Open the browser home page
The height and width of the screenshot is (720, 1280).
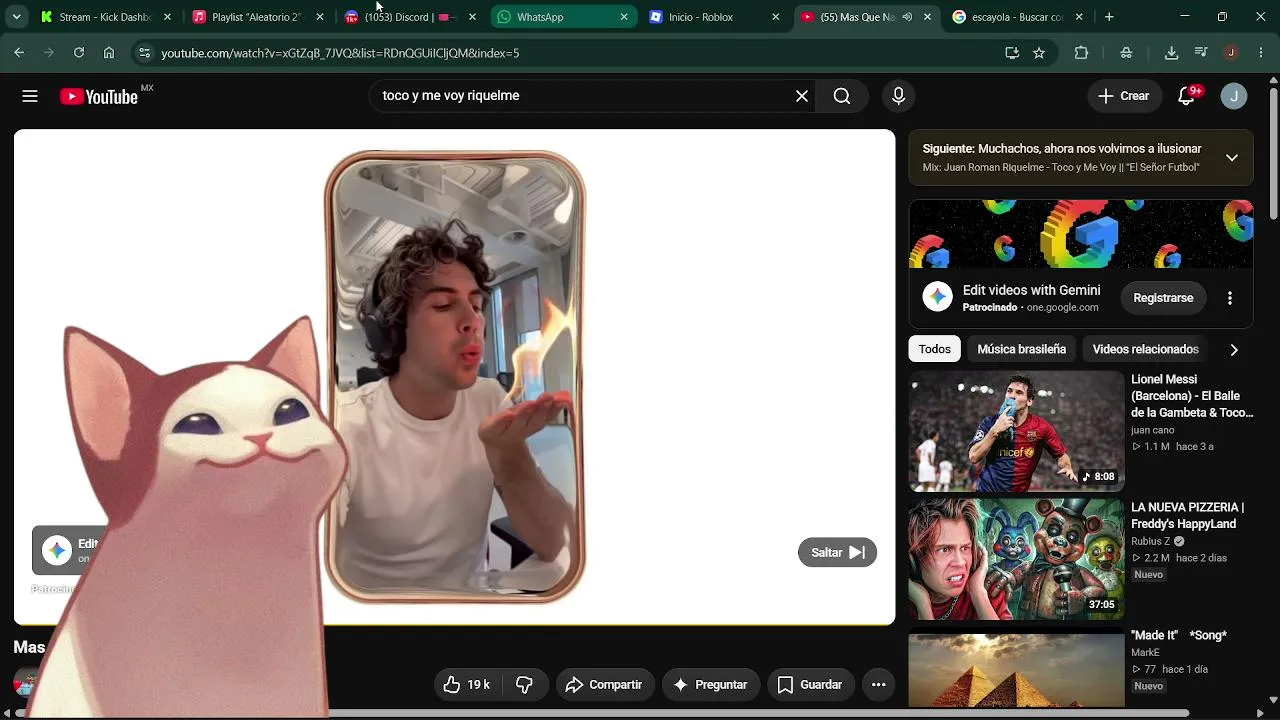pos(109,53)
